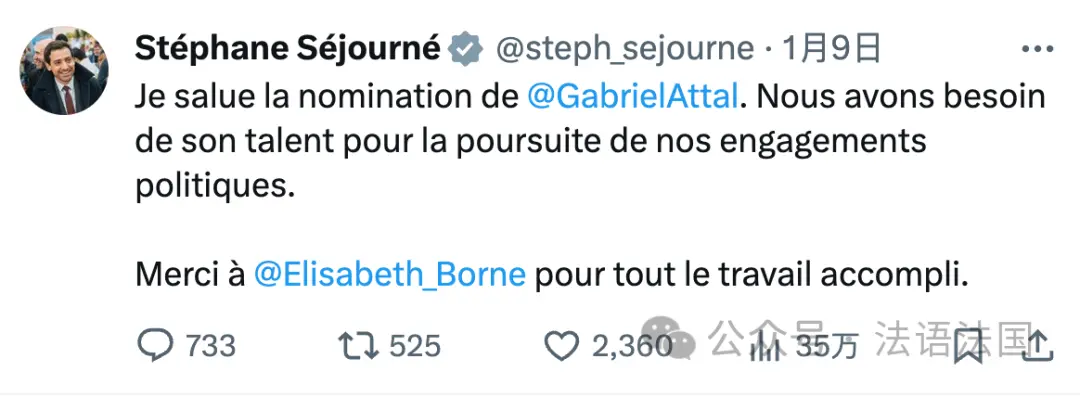Image resolution: width=1080 pixels, height=397 pixels.
Task: Click the reply speech bubble icon
Action: click(x=155, y=345)
